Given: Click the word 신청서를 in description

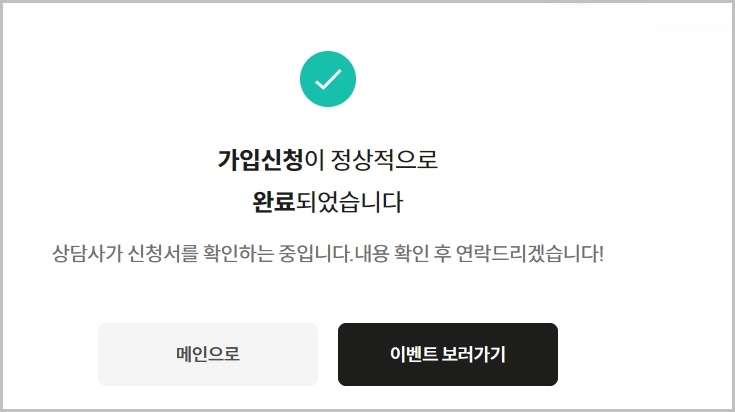Looking at the screenshot, I should (163, 254).
